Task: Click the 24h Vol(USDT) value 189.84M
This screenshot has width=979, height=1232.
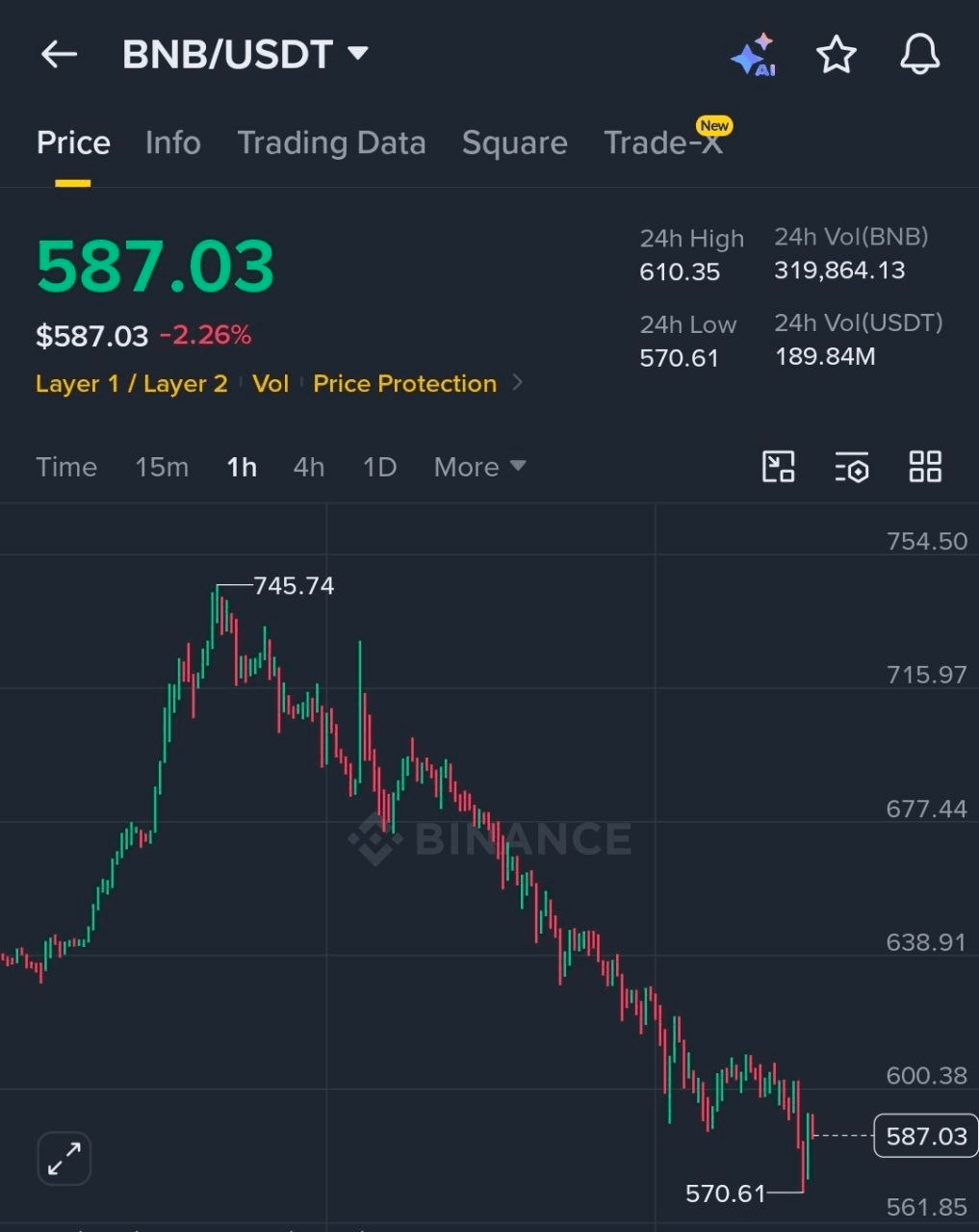Action: point(825,356)
